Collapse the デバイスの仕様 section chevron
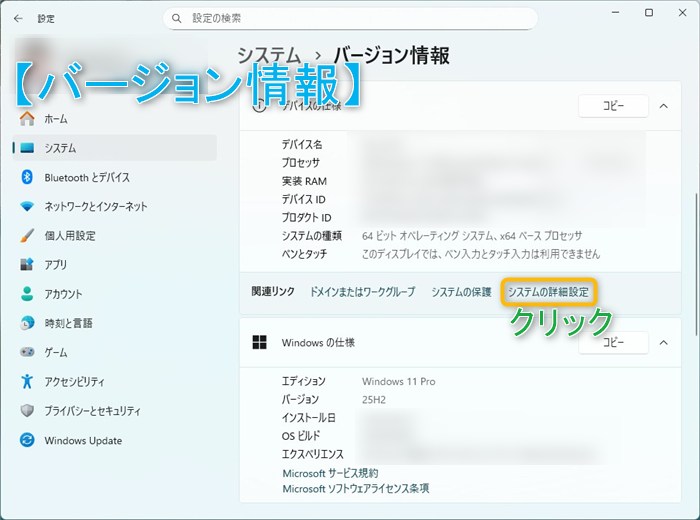Screen dimensions: 700x520 pyautogui.click(x=663, y=105)
